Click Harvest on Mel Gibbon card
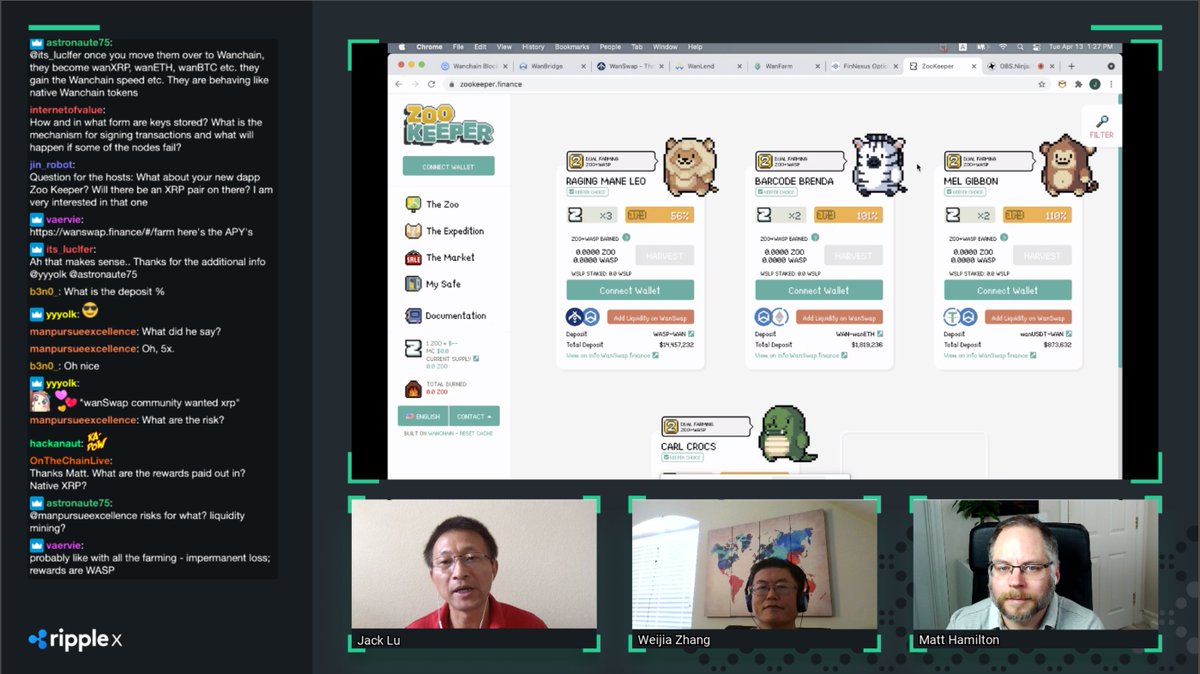Screen dimensions: 1200x674 point(1042,256)
